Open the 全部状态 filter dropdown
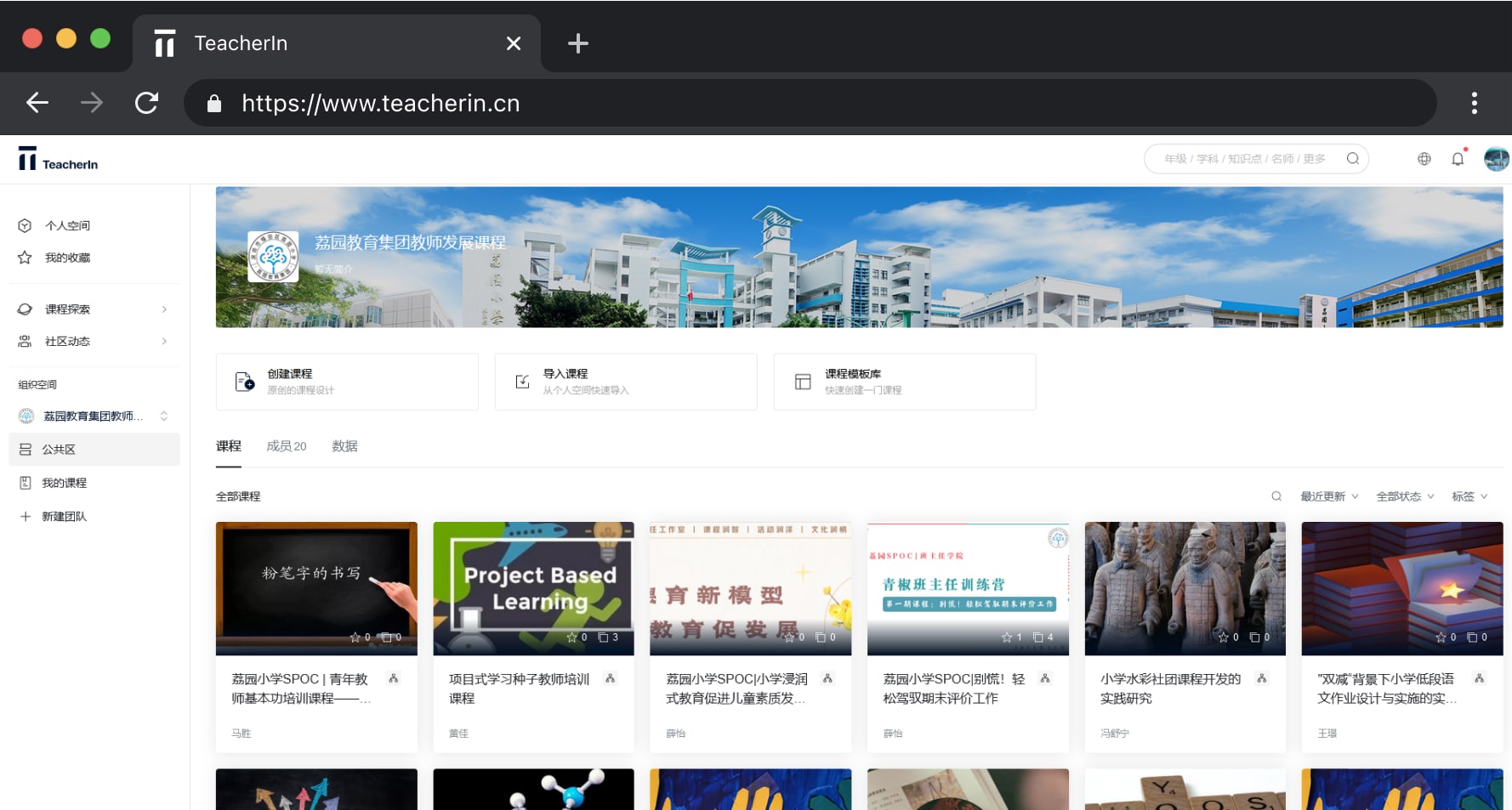Viewport: 1512px width, 810px height. coord(1405,496)
